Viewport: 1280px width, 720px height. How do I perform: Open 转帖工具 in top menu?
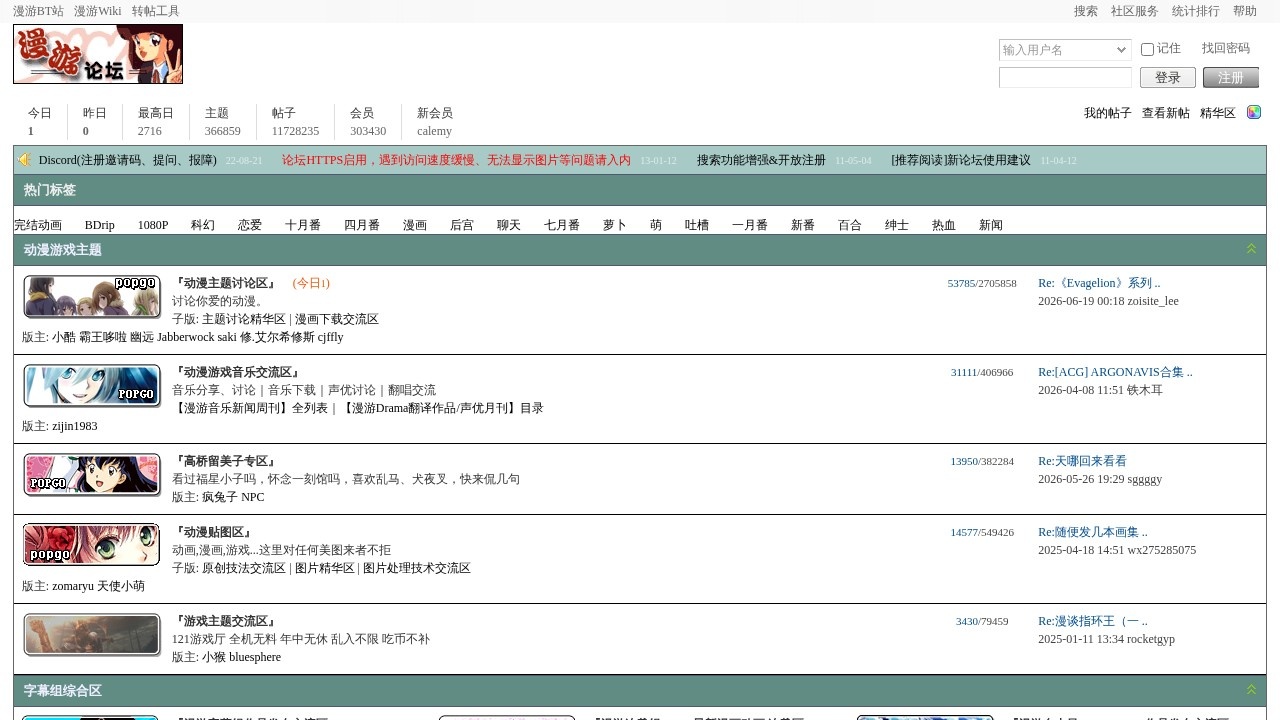pyautogui.click(x=156, y=11)
